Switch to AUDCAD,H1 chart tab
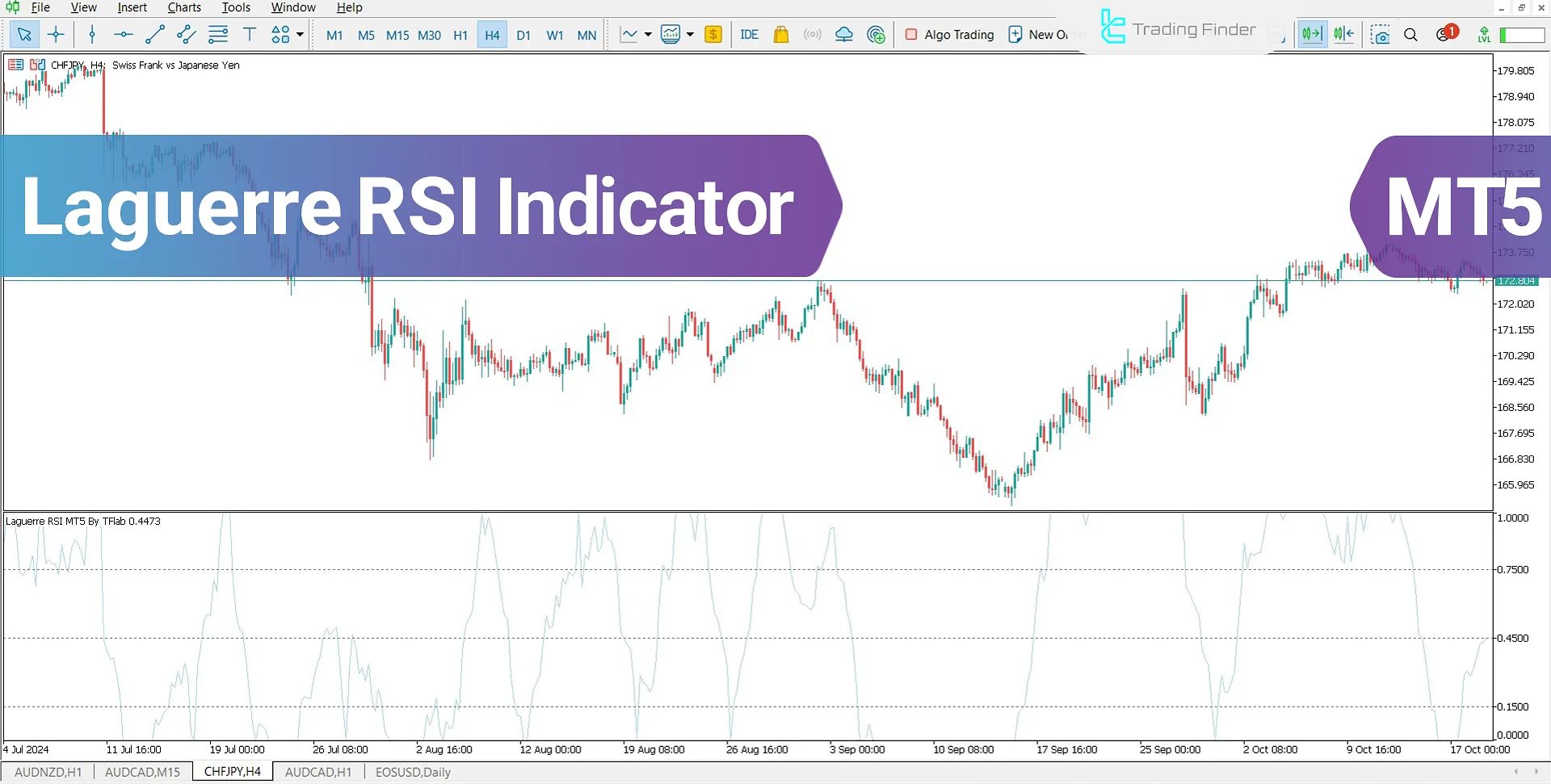This screenshot has height=784, width=1551. [x=318, y=772]
